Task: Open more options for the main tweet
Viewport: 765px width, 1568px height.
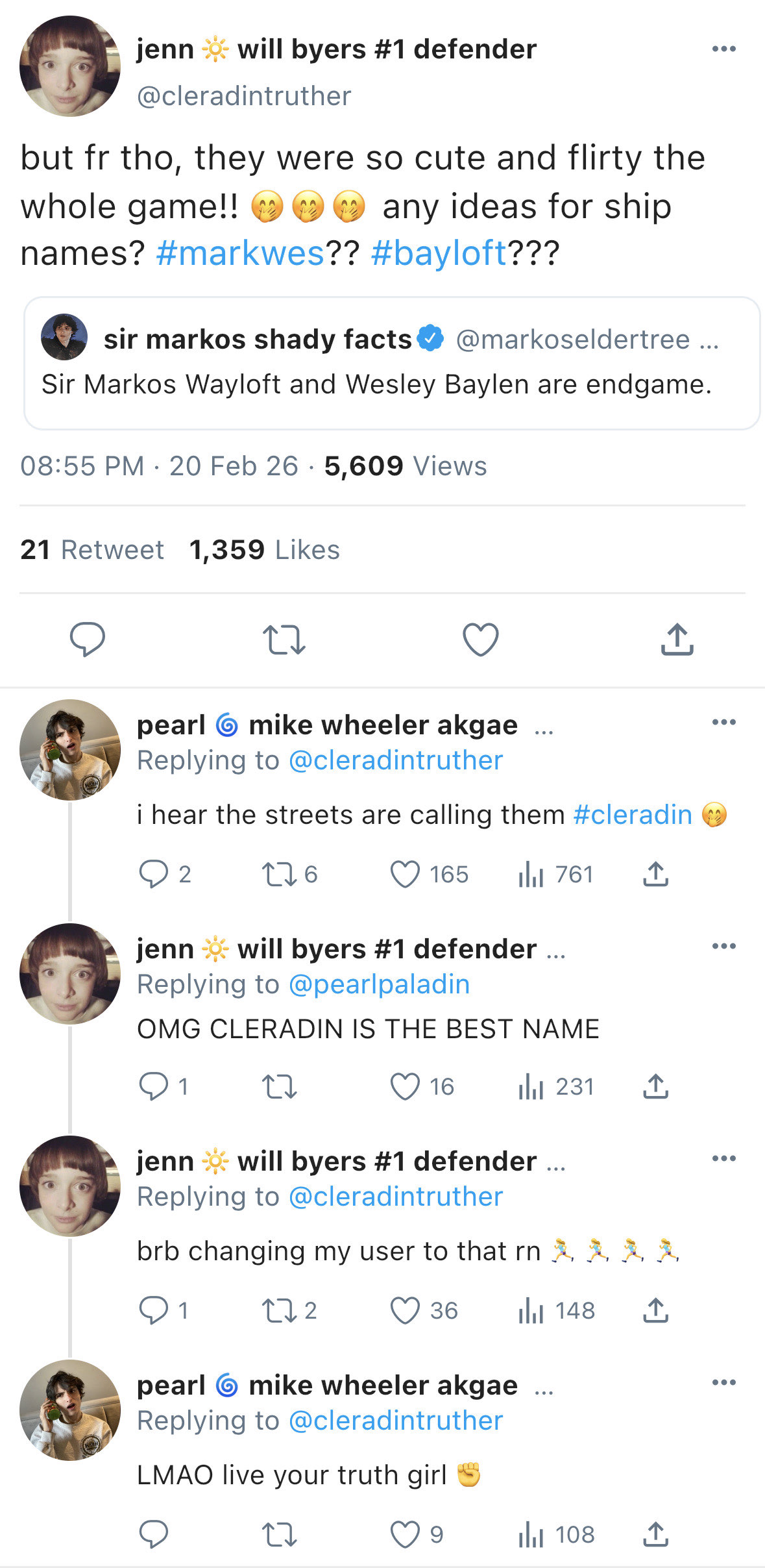Action: tap(723, 49)
